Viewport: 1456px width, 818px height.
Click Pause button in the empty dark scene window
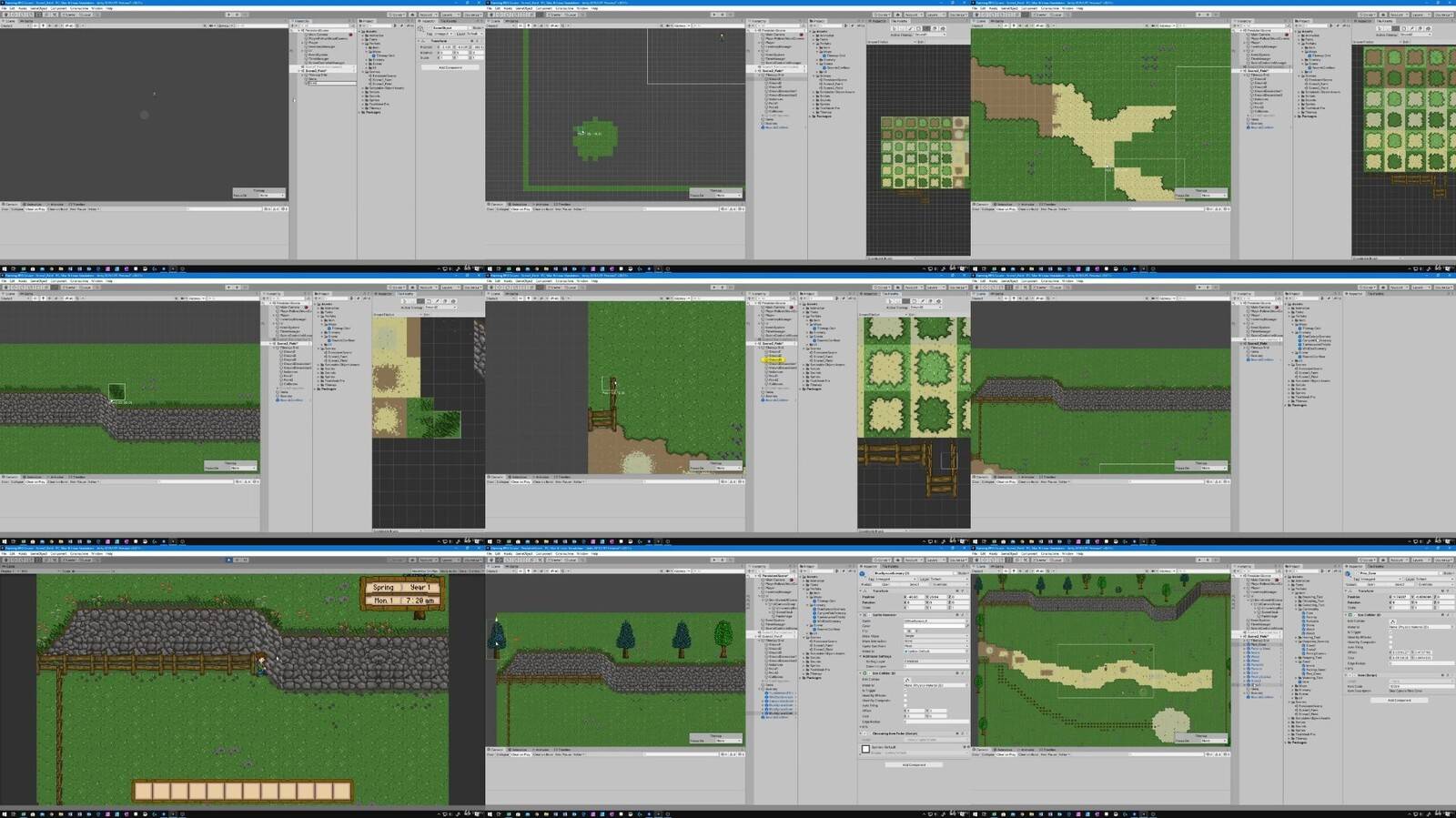237,15
